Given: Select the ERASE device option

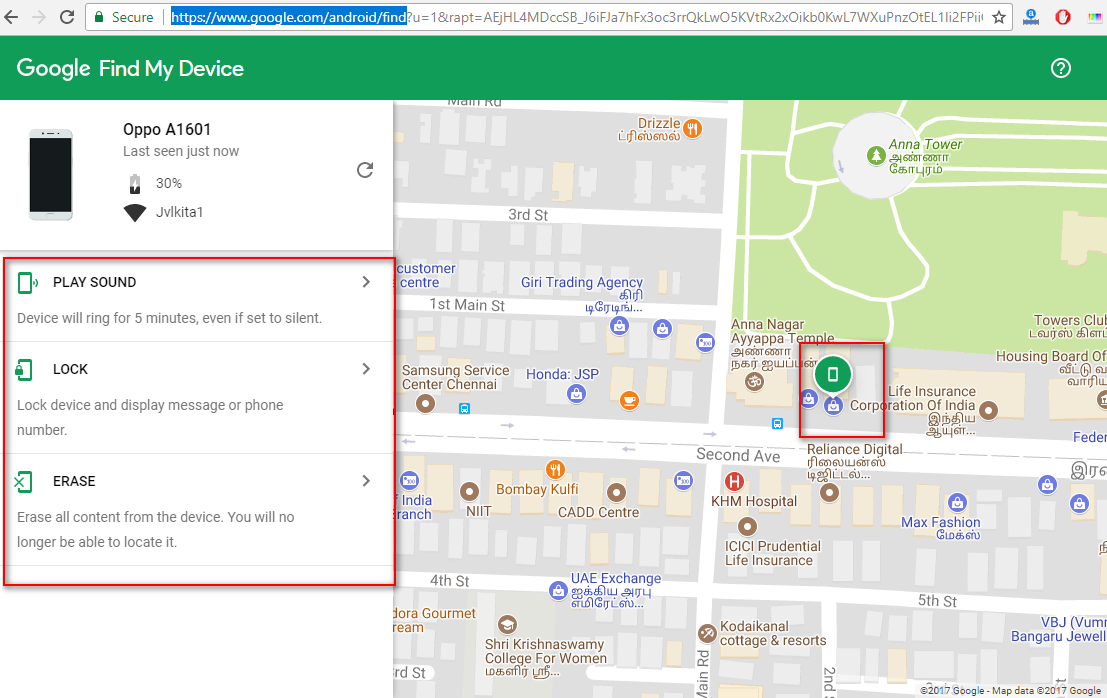Looking at the screenshot, I should (74, 481).
